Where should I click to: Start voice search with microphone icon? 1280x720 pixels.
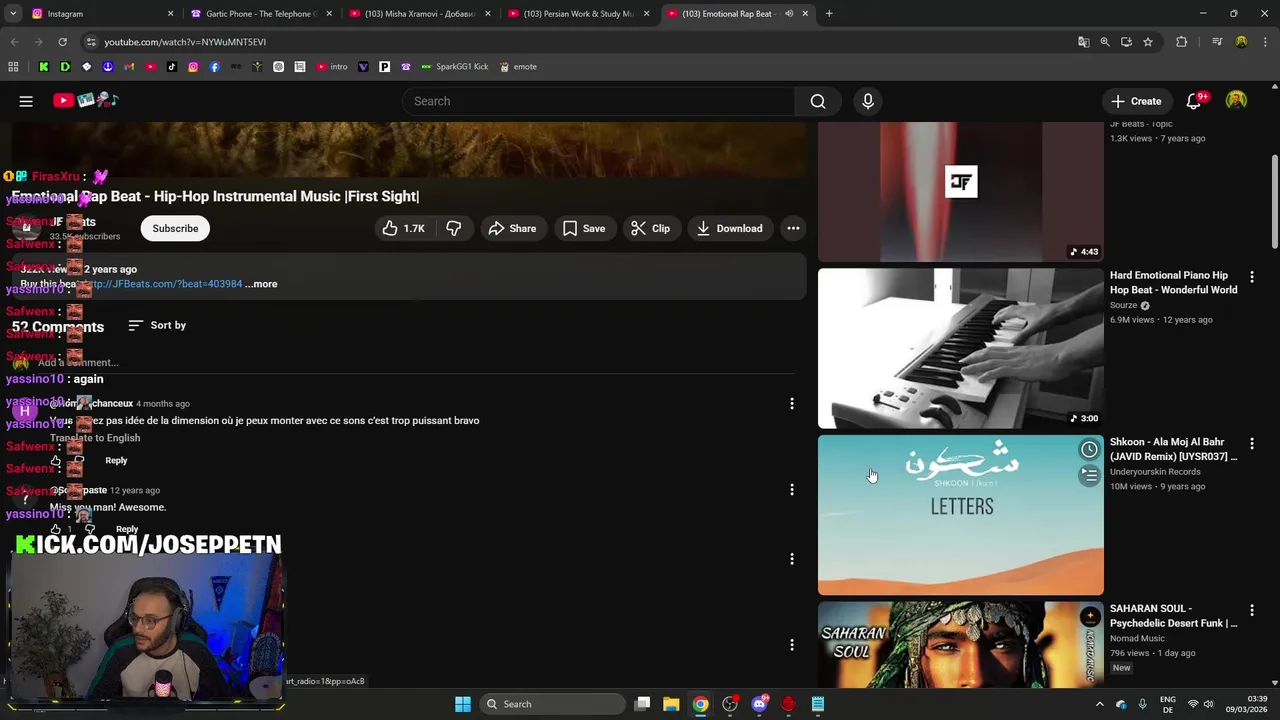(x=868, y=101)
